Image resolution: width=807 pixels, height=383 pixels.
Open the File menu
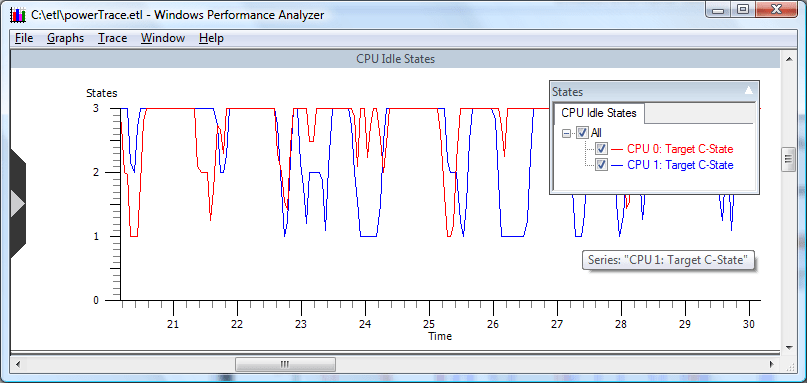[24, 38]
